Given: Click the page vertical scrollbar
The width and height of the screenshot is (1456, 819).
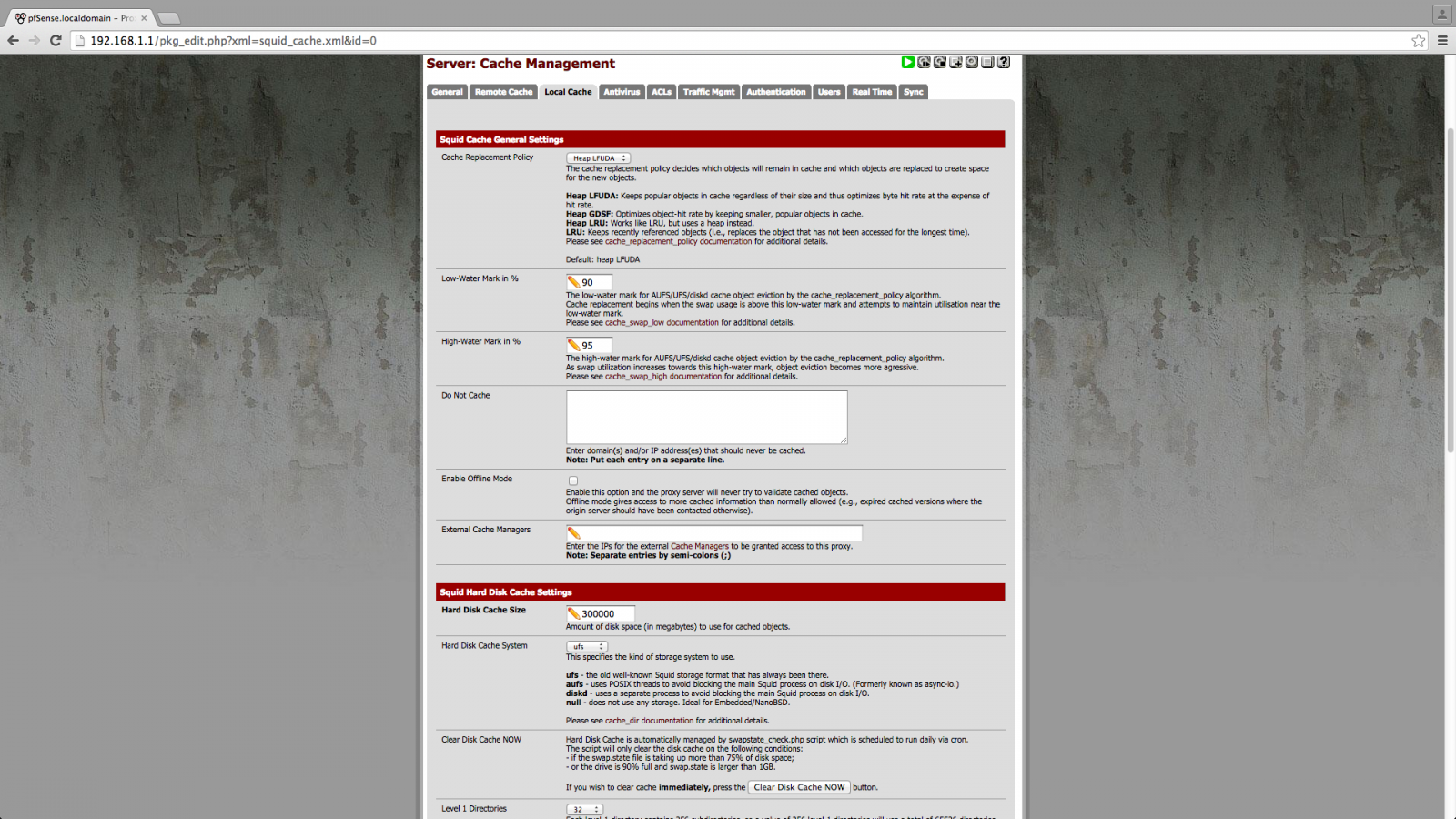Looking at the screenshot, I should click(1451, 290).
